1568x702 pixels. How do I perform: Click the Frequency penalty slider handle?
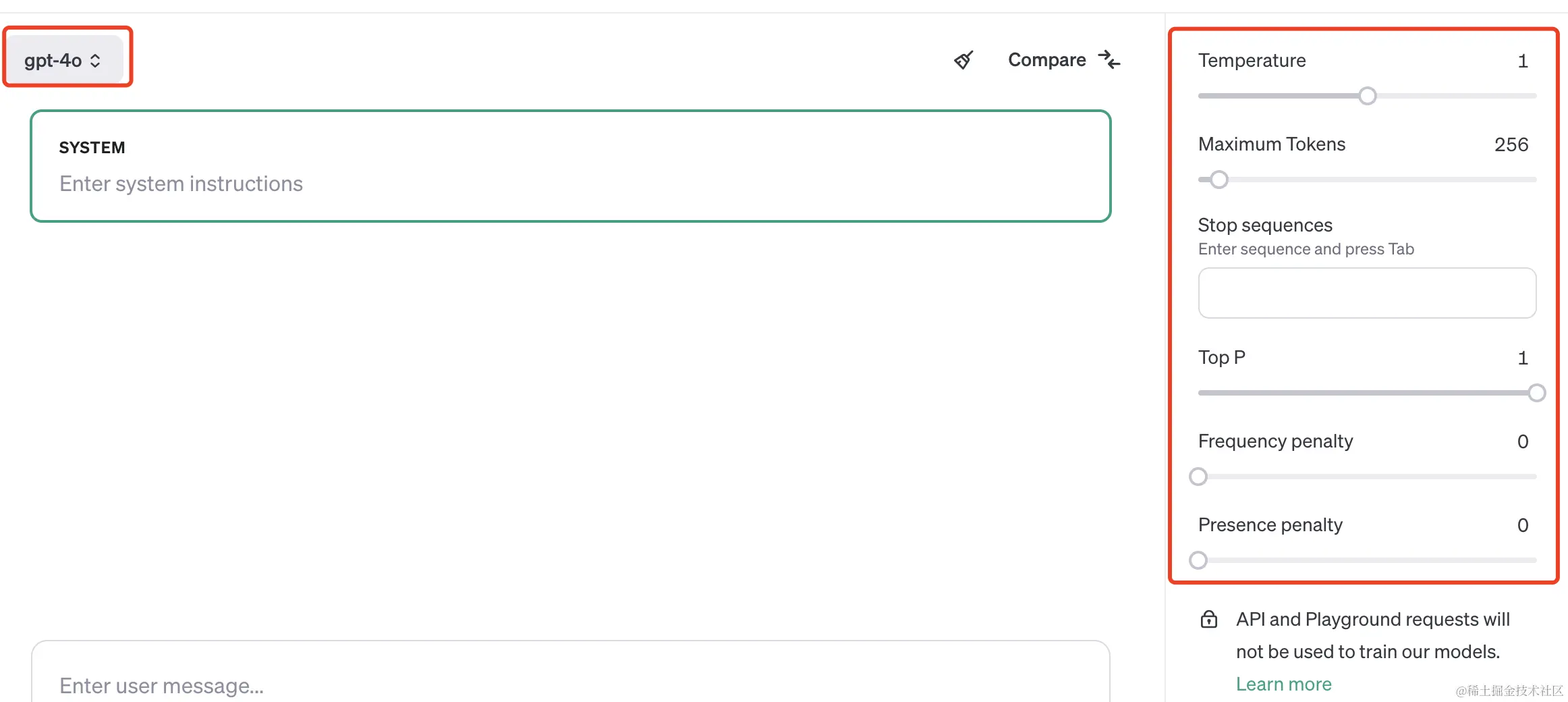1198,477
